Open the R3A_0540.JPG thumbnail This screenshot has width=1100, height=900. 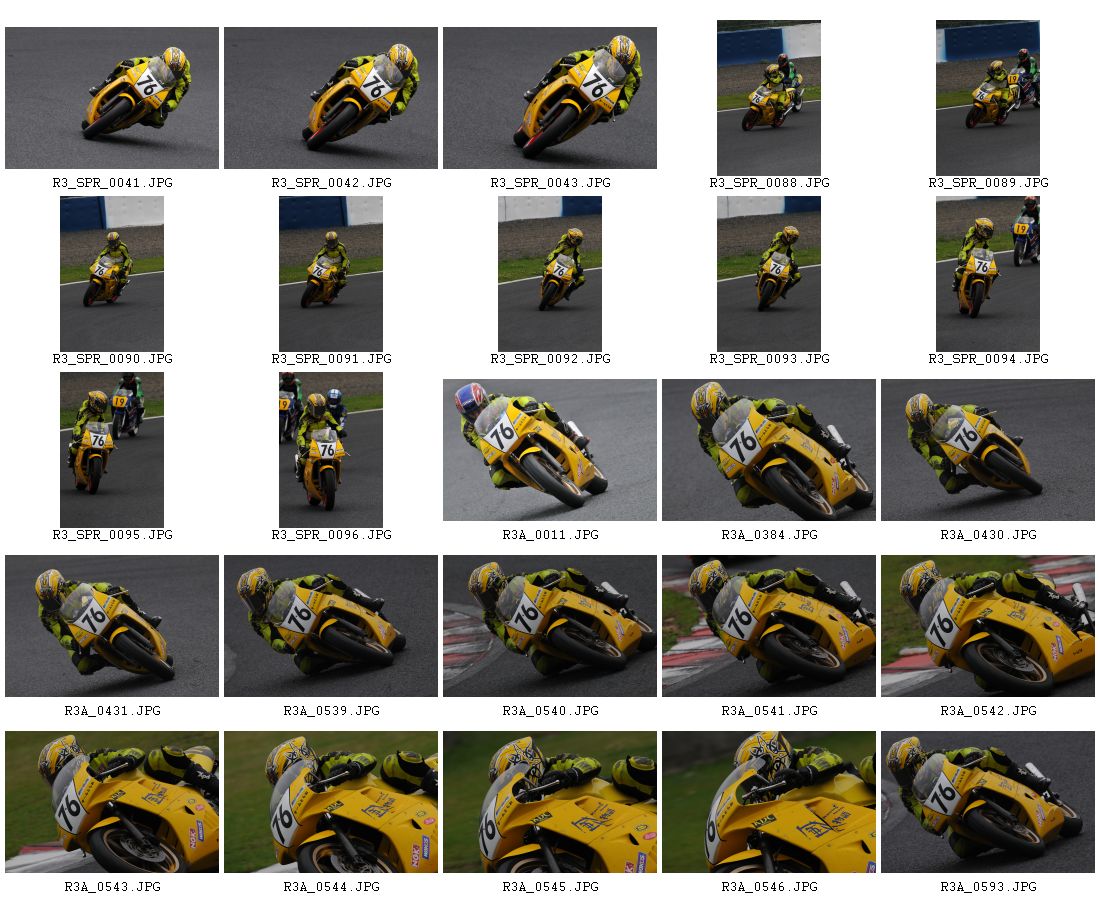[550, 626]
